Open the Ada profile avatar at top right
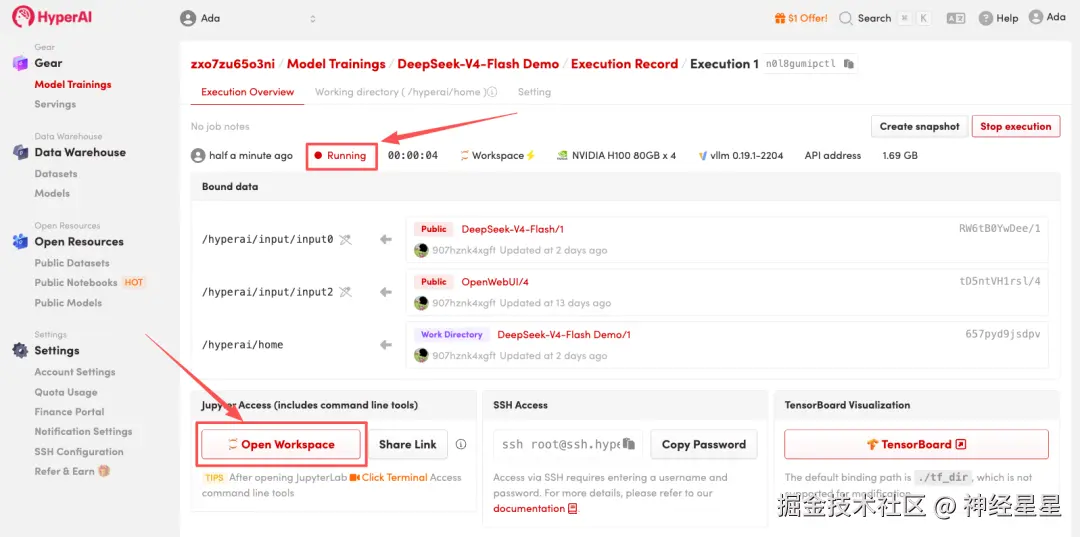This screenshot has width=1080, height=537. coord(1036,17)
